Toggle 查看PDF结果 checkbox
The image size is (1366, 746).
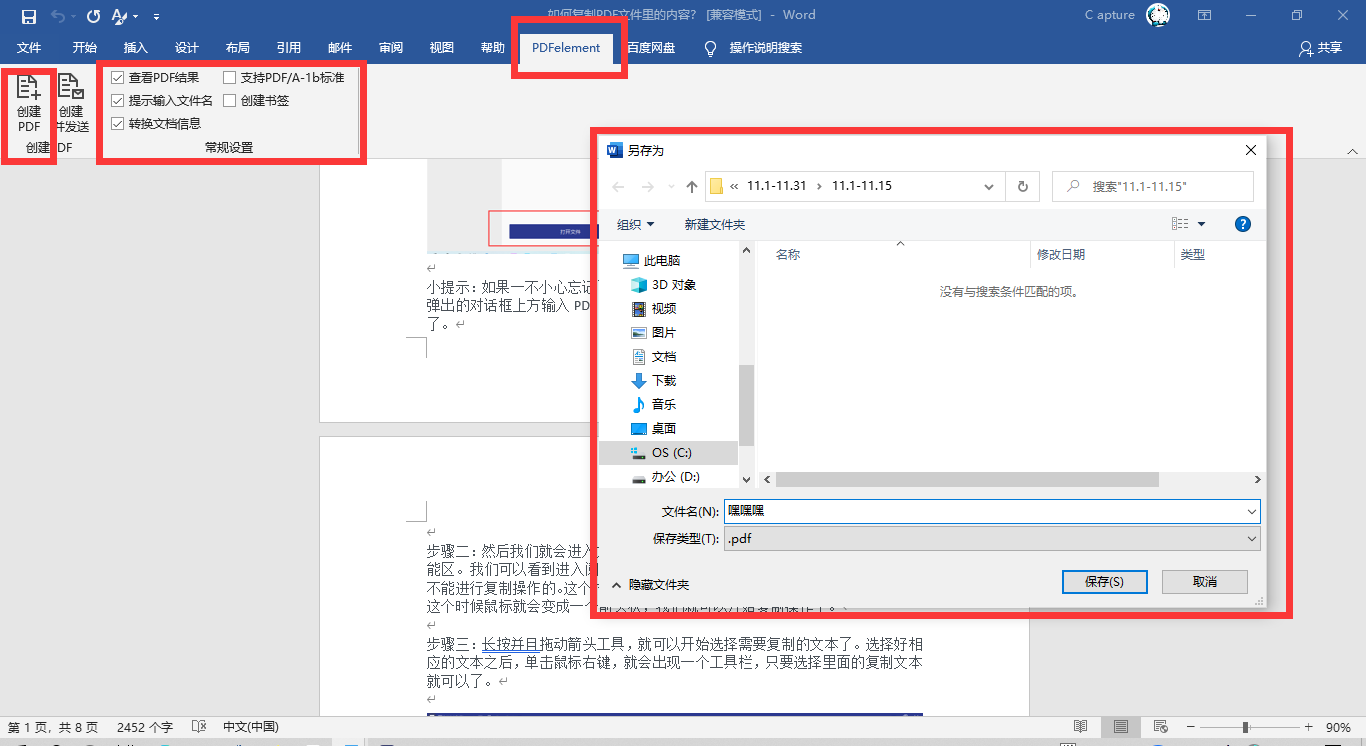point(118,77)
